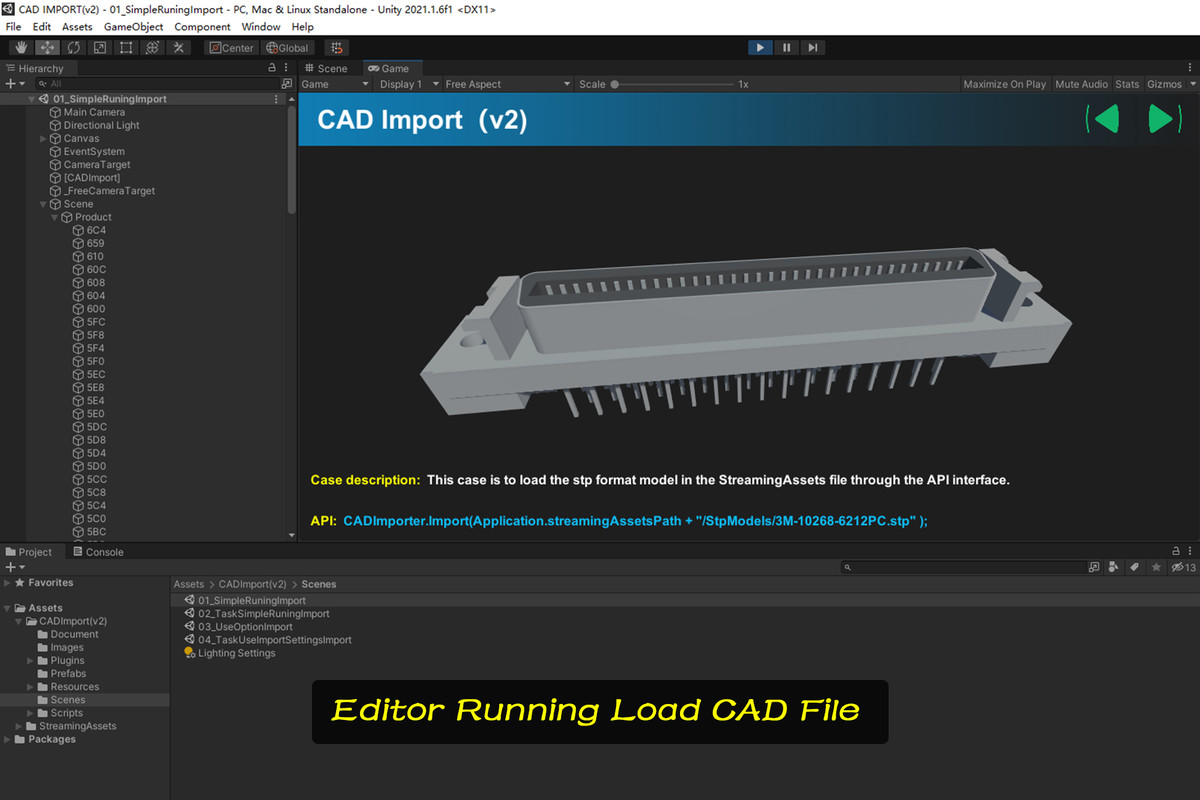Expand Plugins folder in Project
1200x800 pixels.
tap(30, 661)
